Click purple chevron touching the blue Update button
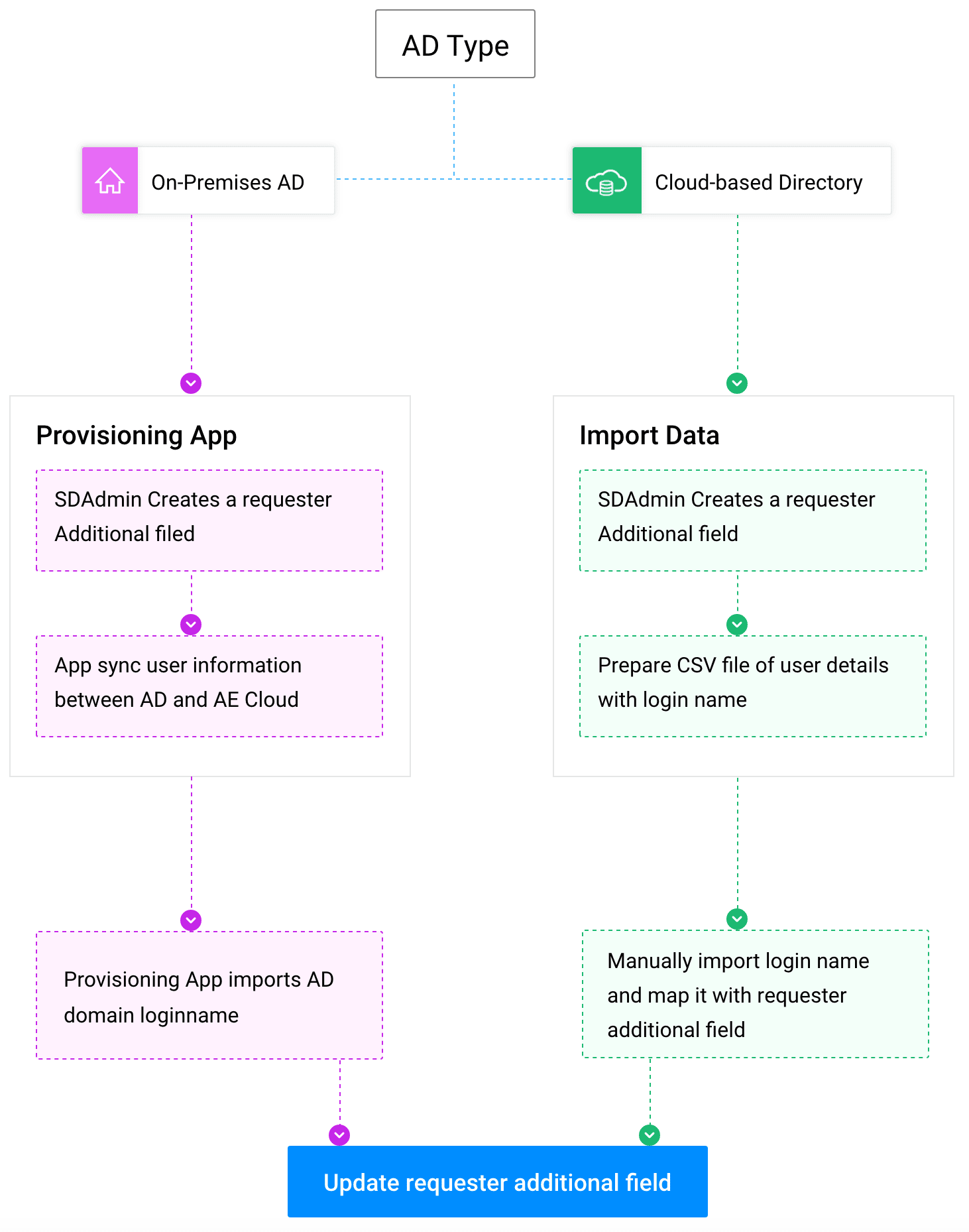The height and width of the screenshot is (1232, 969). (339, 1135)
